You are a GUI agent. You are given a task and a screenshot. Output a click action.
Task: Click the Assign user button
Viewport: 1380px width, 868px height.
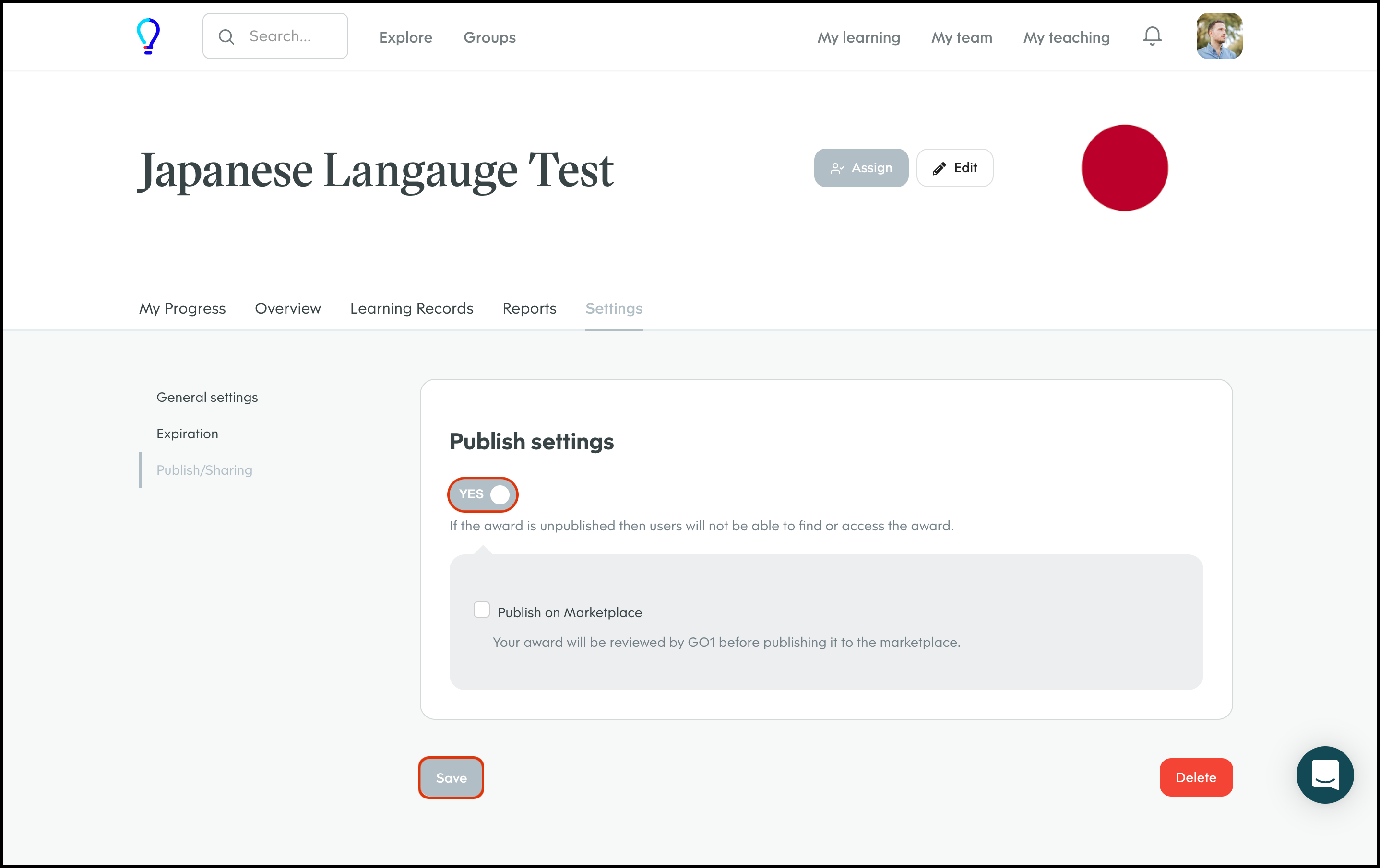click(x=861, y=168)
